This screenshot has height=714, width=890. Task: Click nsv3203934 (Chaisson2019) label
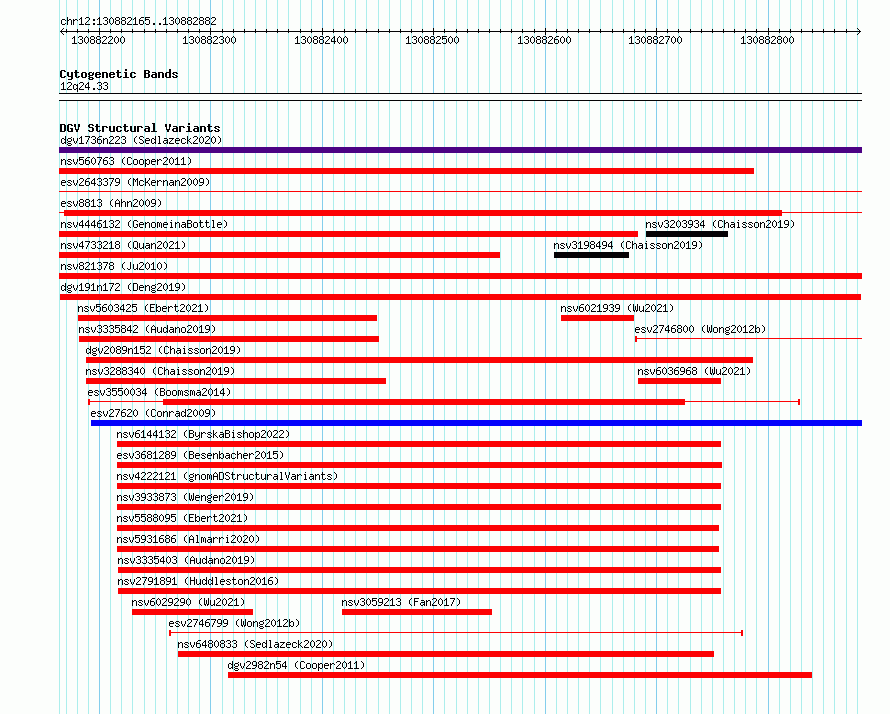point(720,224)
